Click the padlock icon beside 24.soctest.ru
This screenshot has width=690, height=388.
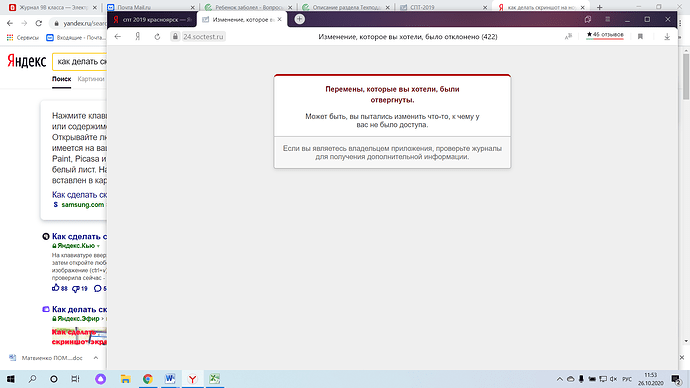pyautogui.click(x=175, y=37)
